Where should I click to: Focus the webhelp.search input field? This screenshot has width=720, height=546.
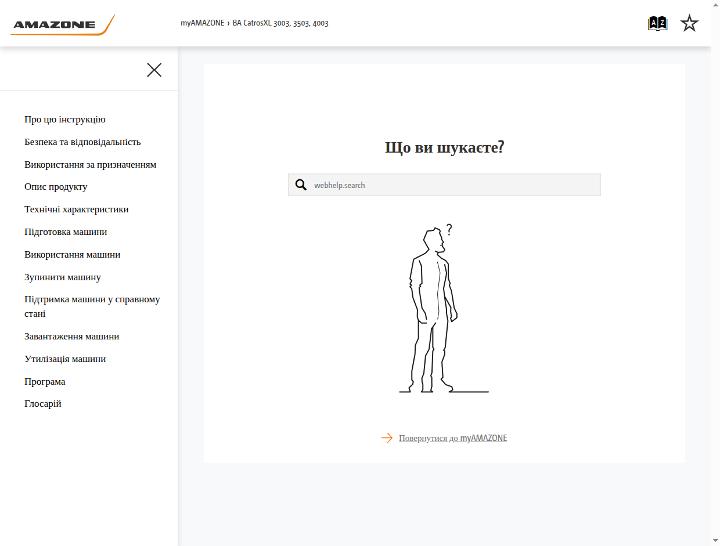444,185
